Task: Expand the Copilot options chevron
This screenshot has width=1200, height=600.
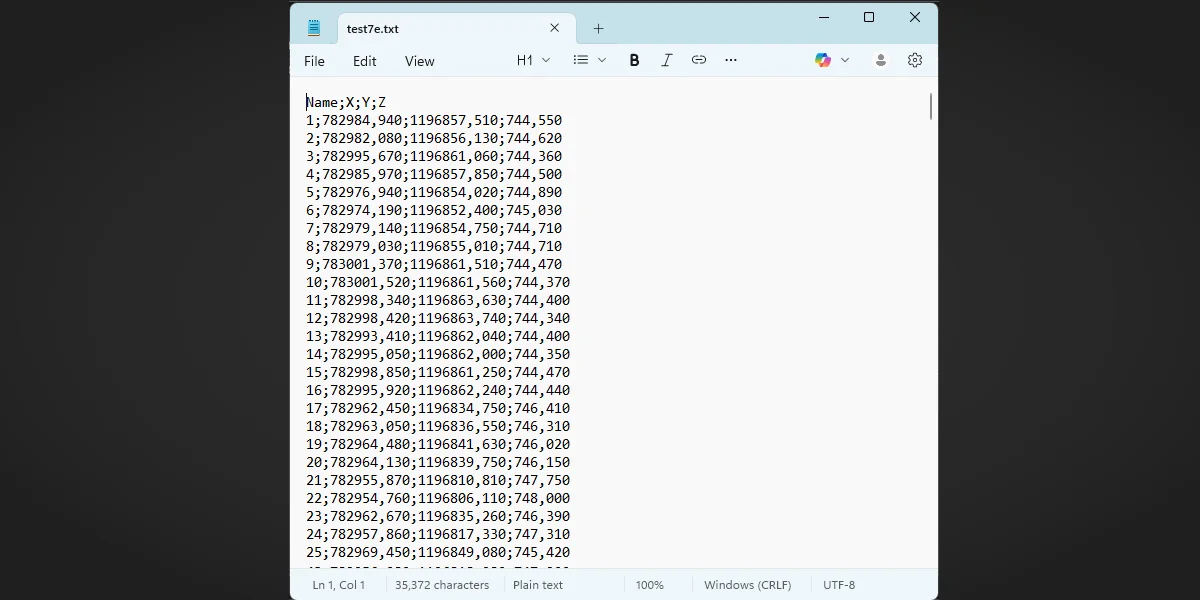Action: click(845, 60)
